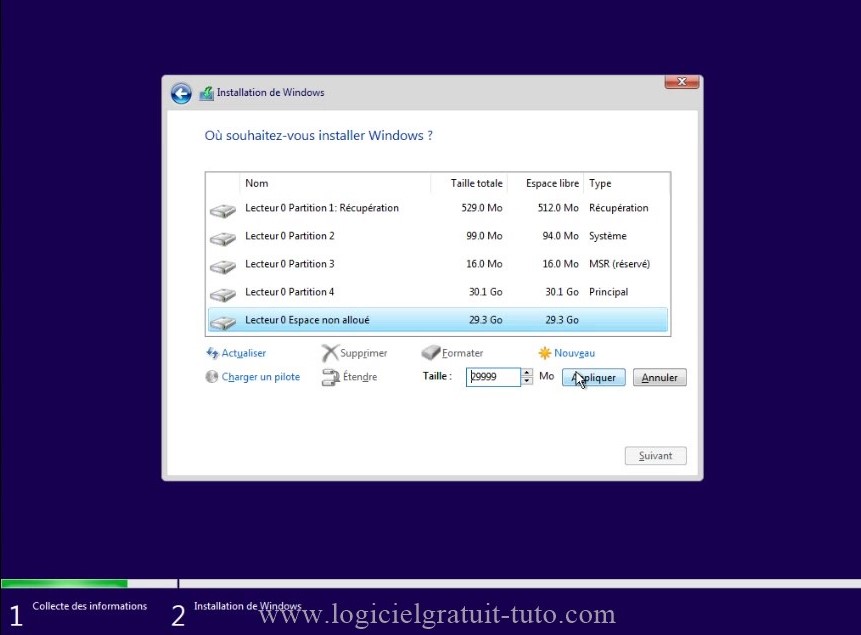Click drive icon beside Lecteur 0 Partition 2
861x635 pixels.
223,238
